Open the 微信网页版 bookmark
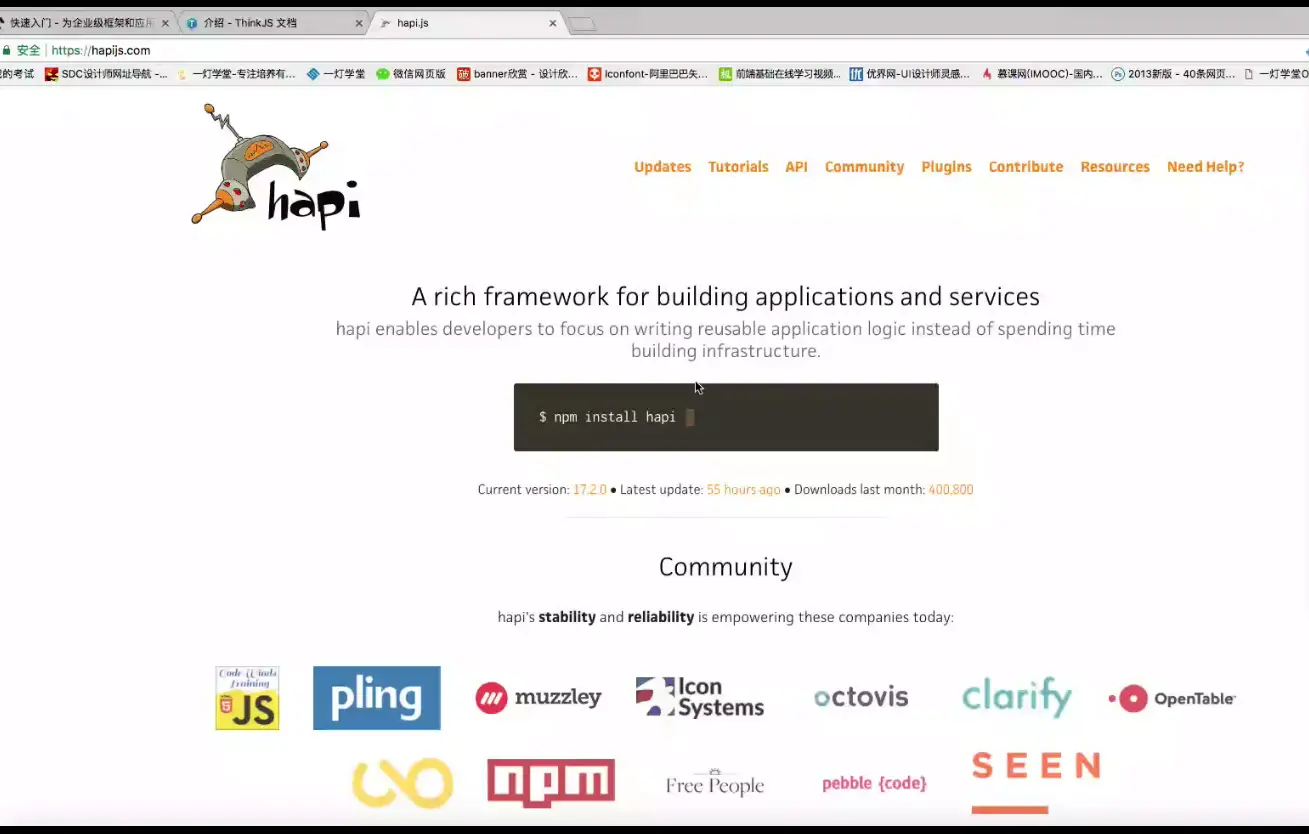 pos(411,74)
